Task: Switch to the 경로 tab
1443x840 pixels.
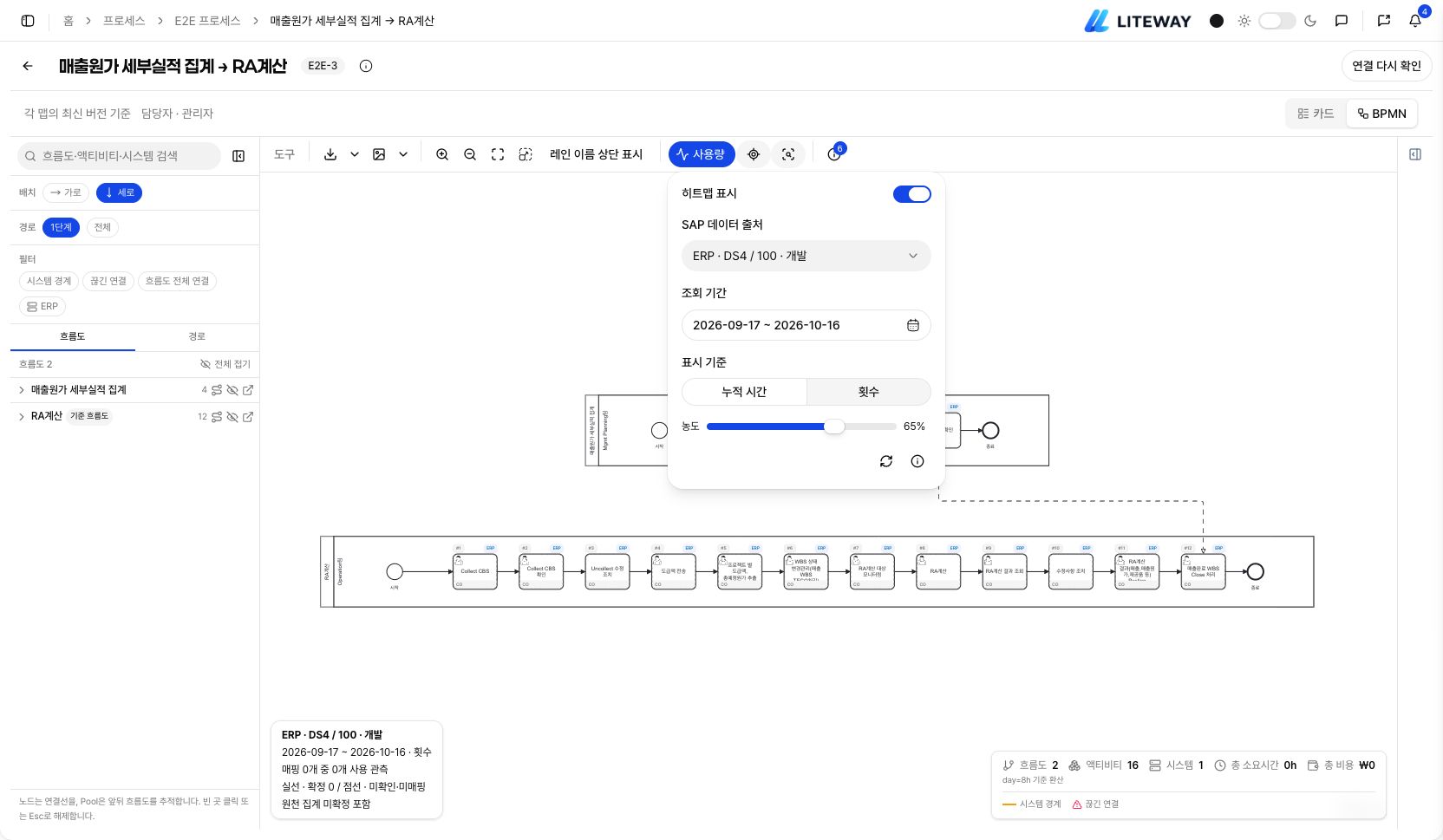Action: [197, 336]
